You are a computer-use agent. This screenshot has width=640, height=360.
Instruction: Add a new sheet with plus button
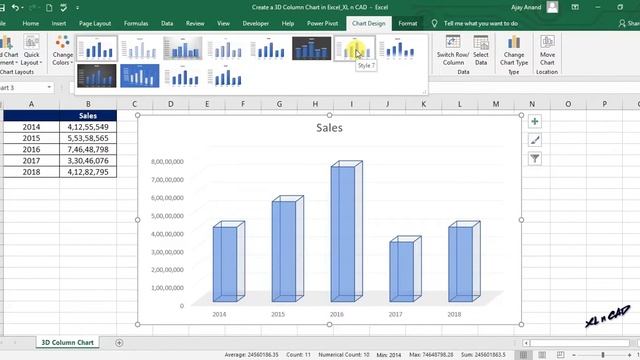[119, 343]
